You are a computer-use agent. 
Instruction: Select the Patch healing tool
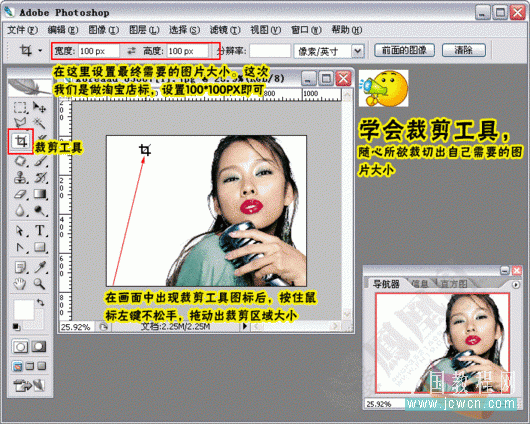[x=20, y=161]
